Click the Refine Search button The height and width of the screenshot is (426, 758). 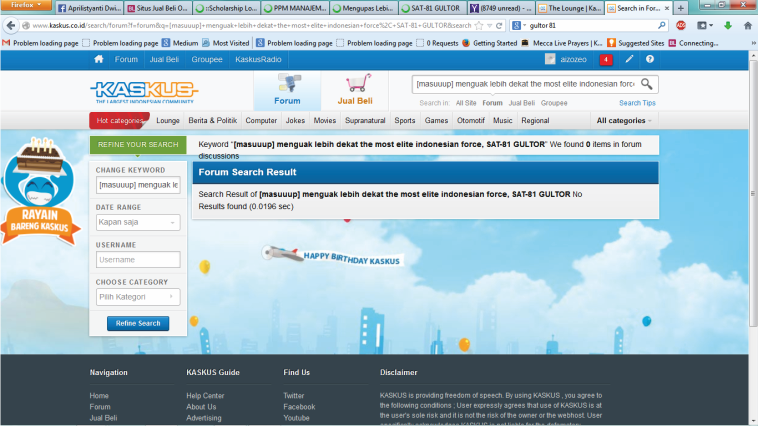138,323
